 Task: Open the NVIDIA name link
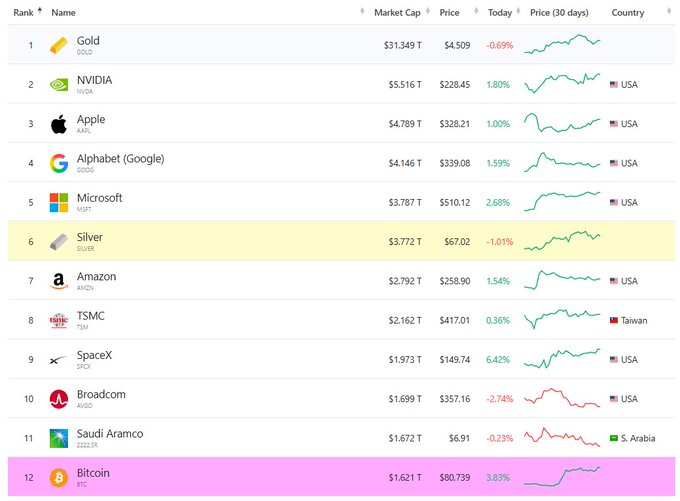95,80
